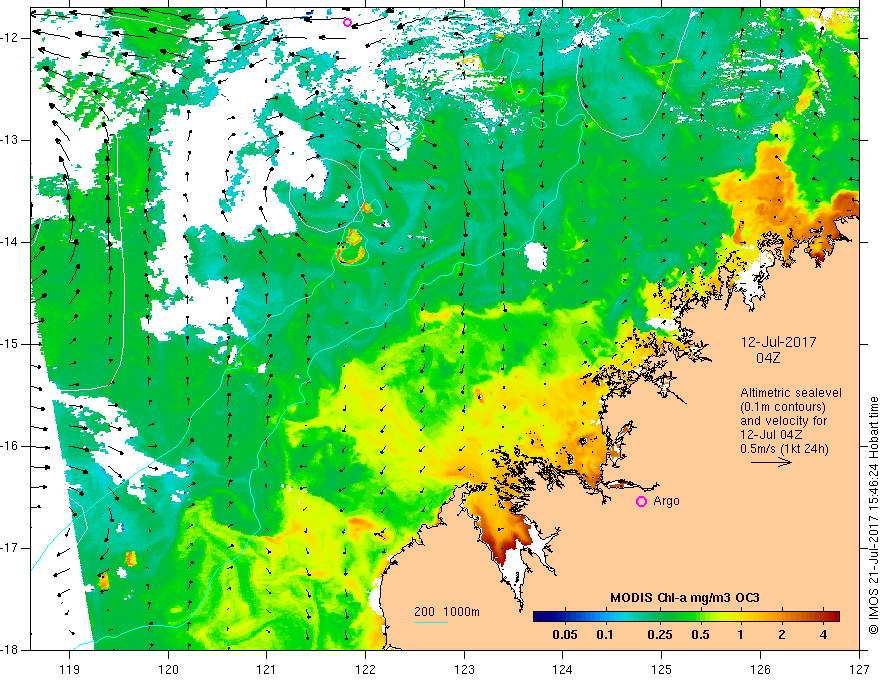
Task: Select the 'Altimetric sealevel' text line
Action: click(791, 393)
